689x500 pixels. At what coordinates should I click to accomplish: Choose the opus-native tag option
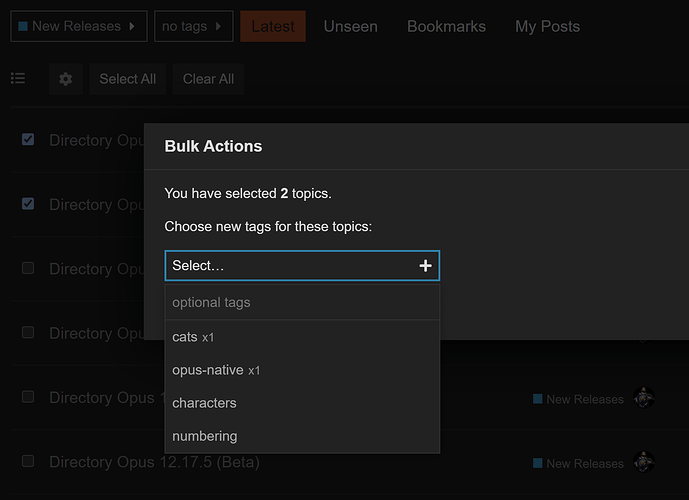click(302, 370)
